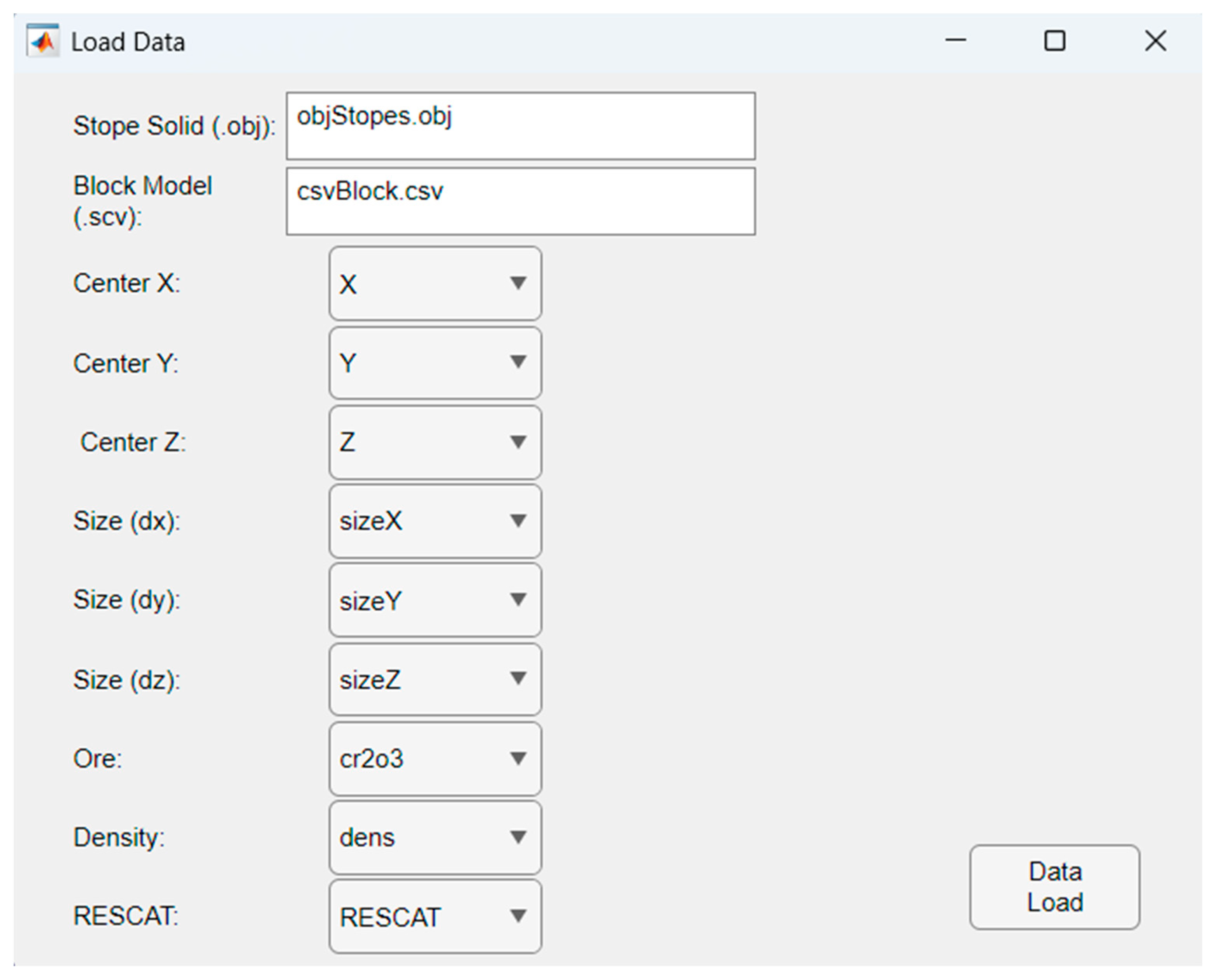Click the 'Stope Solid (.obj):' label
The width and height of the screenshot is (1214, 980).
pos(174,126)
